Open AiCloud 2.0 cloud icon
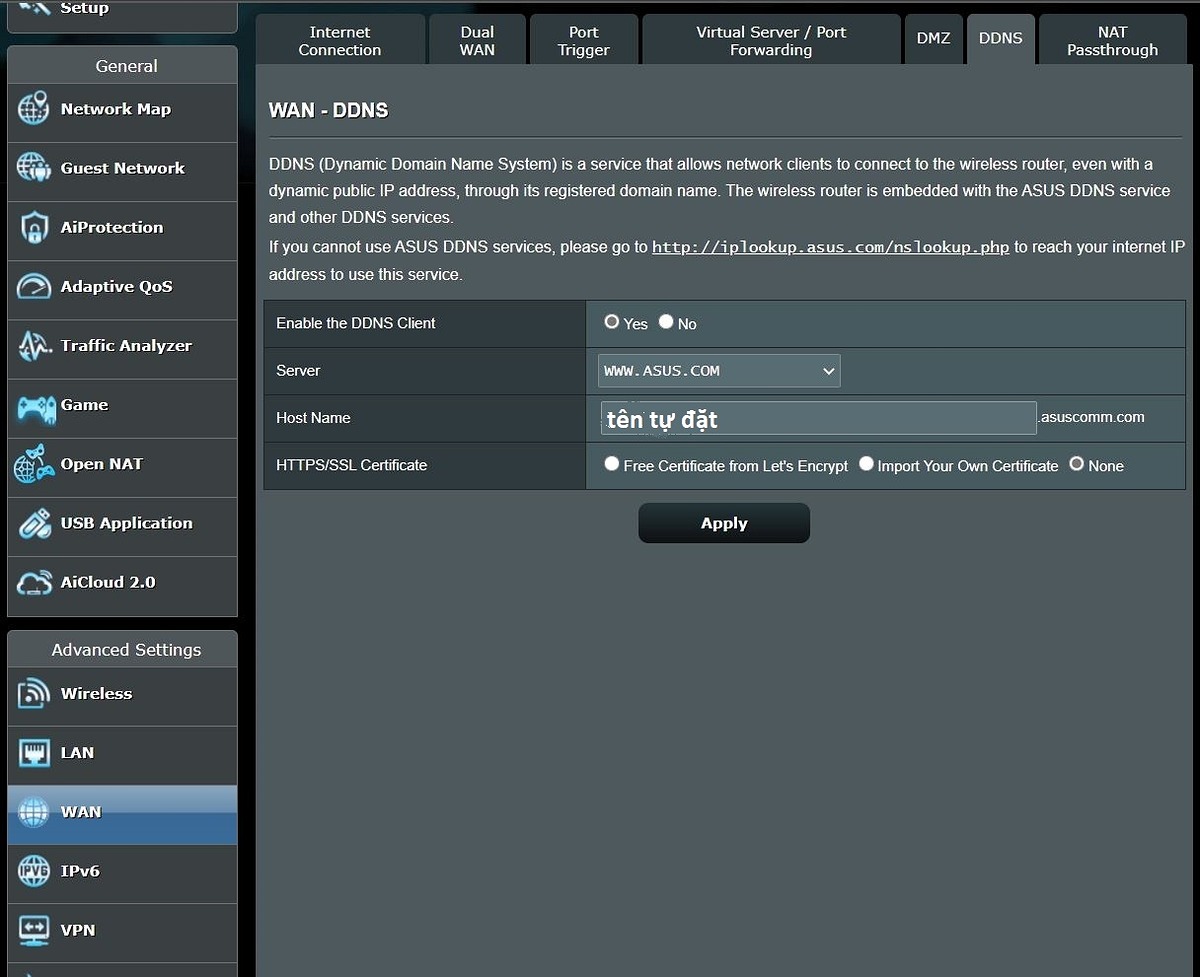Viewport: 1200px width, 977px height. [33, 583]
